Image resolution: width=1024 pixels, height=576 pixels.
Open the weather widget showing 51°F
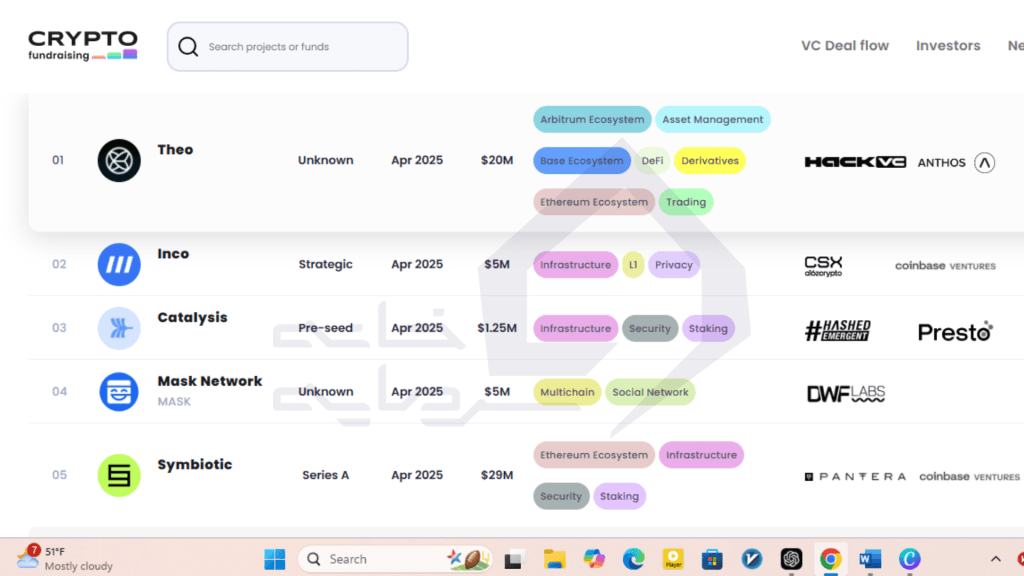(x=65, y=558)
